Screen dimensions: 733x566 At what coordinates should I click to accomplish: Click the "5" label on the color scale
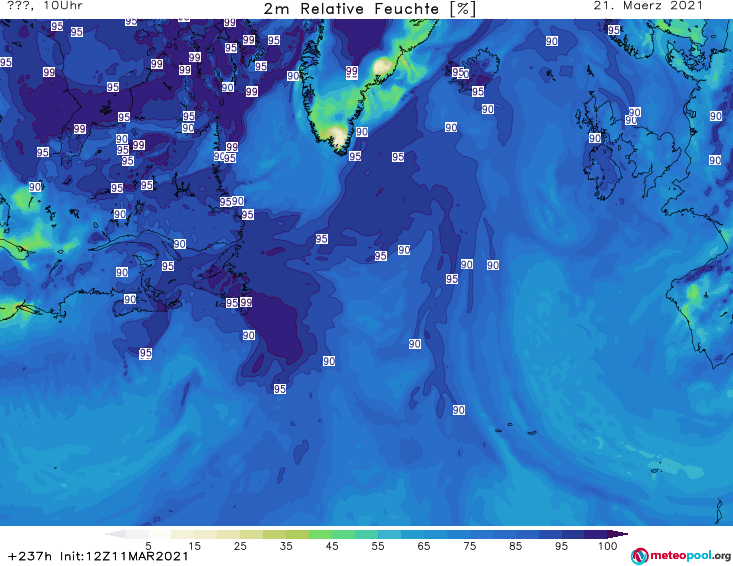(148, 545)
